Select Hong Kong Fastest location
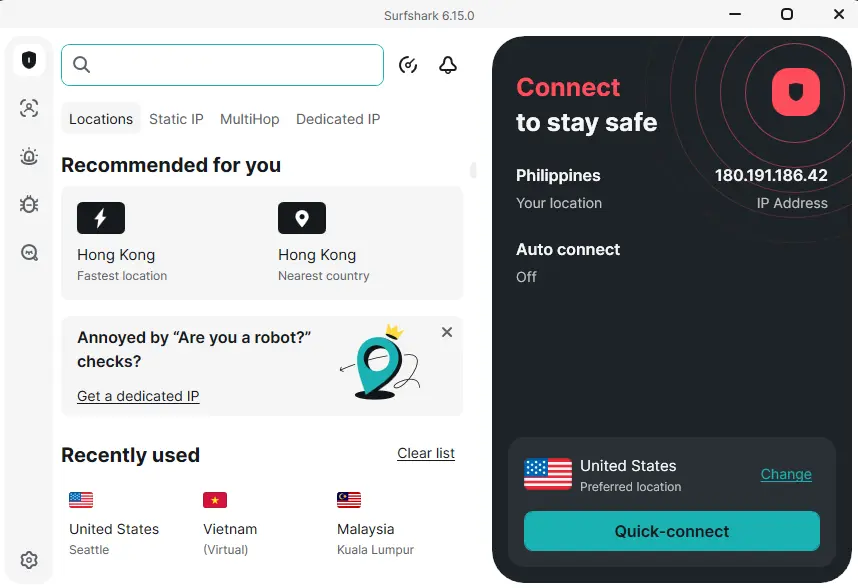The width and height of the screenshot is (858, 588). coord(122,243)
